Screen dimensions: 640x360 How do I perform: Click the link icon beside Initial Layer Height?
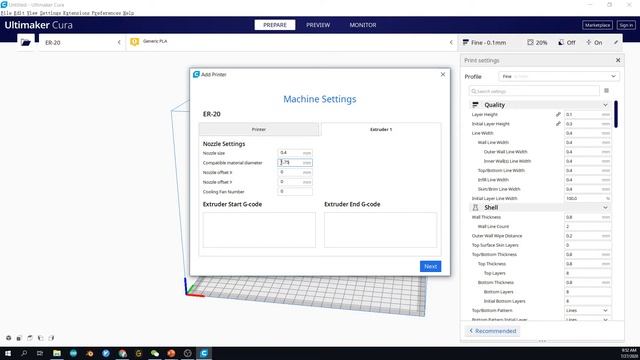(558, 124)
